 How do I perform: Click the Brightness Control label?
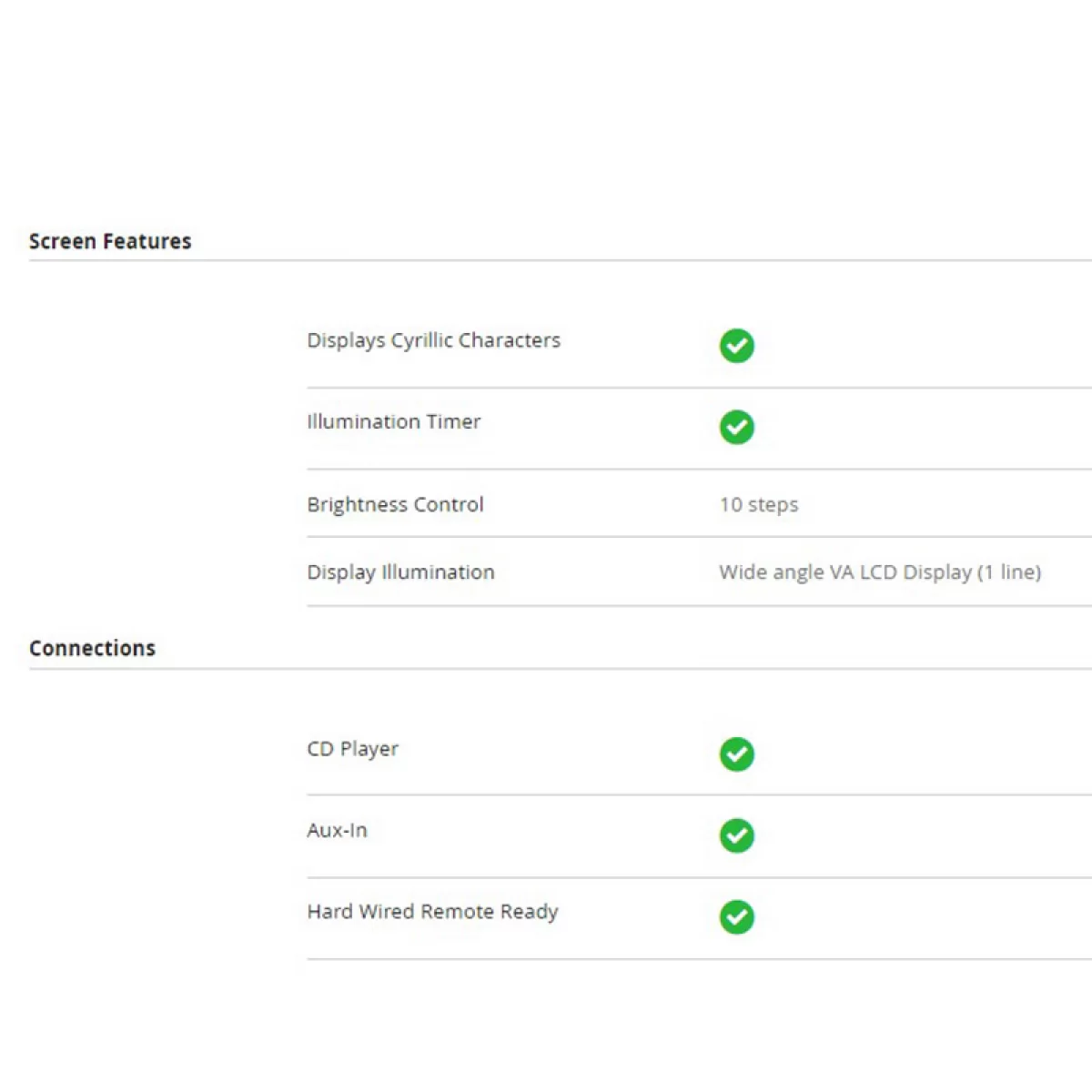[395, 505]
